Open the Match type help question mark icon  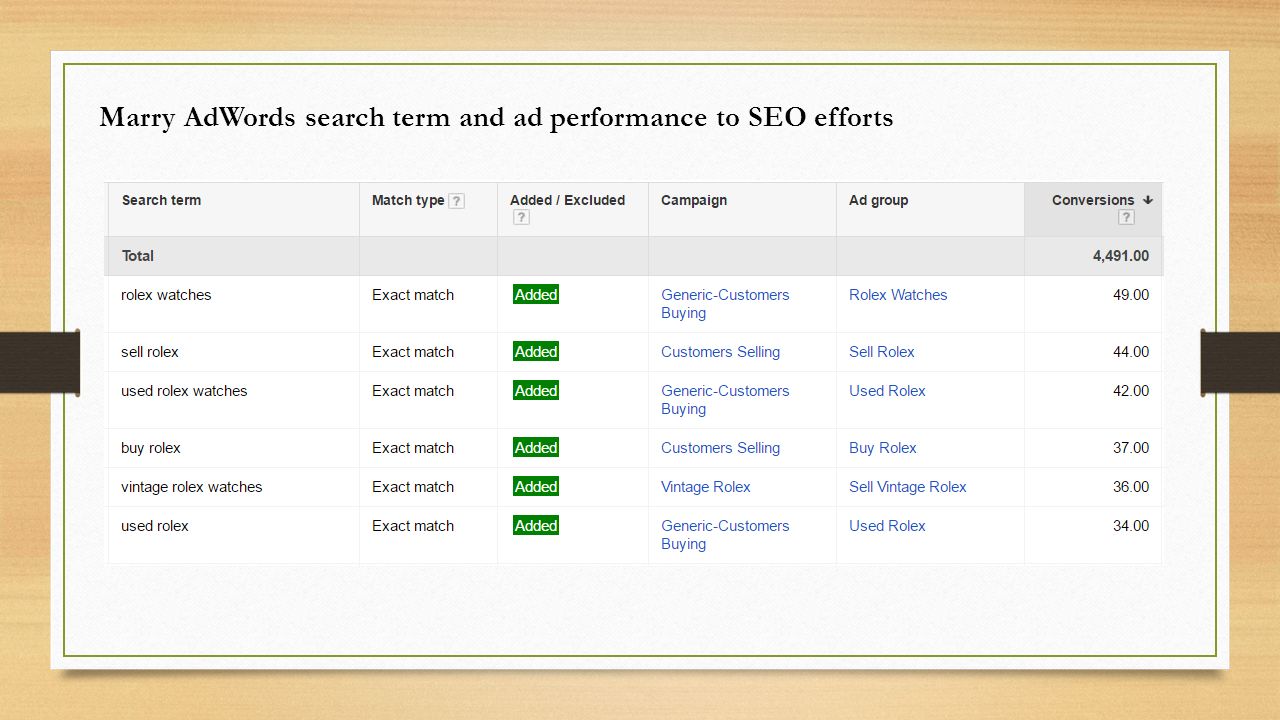456,201
